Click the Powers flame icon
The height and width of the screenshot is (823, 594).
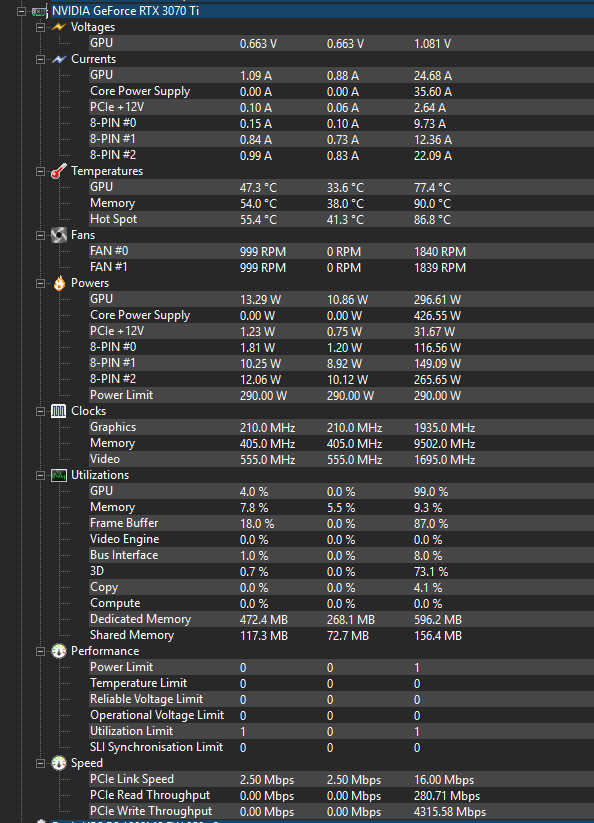[x=59, y=283]
